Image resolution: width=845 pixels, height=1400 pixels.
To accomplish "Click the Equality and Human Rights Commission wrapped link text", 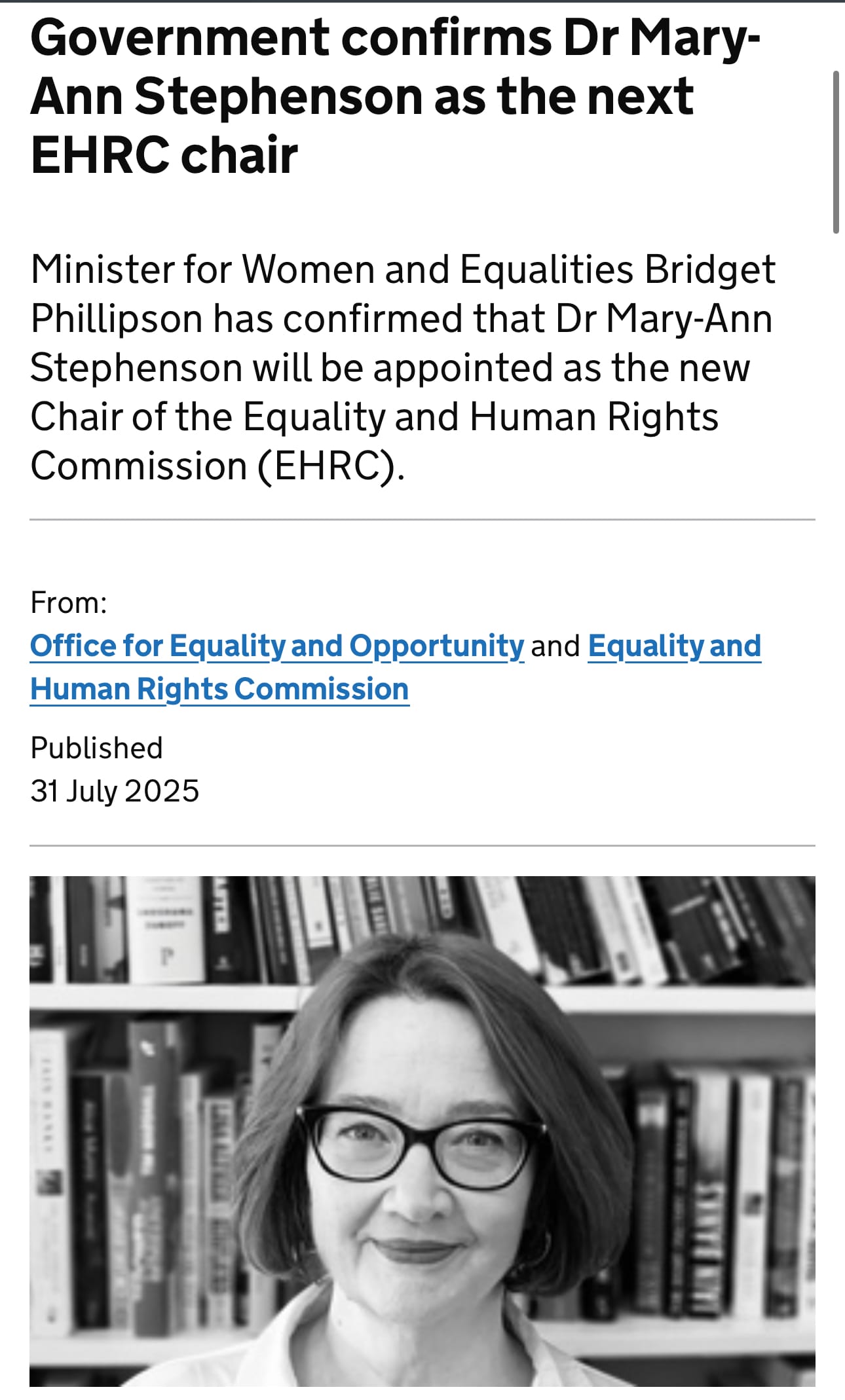I will tap(219, 688).
